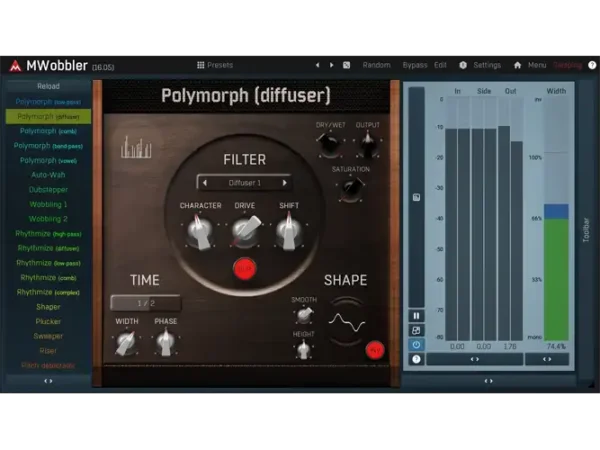The width and height of the screenshot is (600, 450).
Task: Toggle the Bypass button
Action: click(415, 65)
